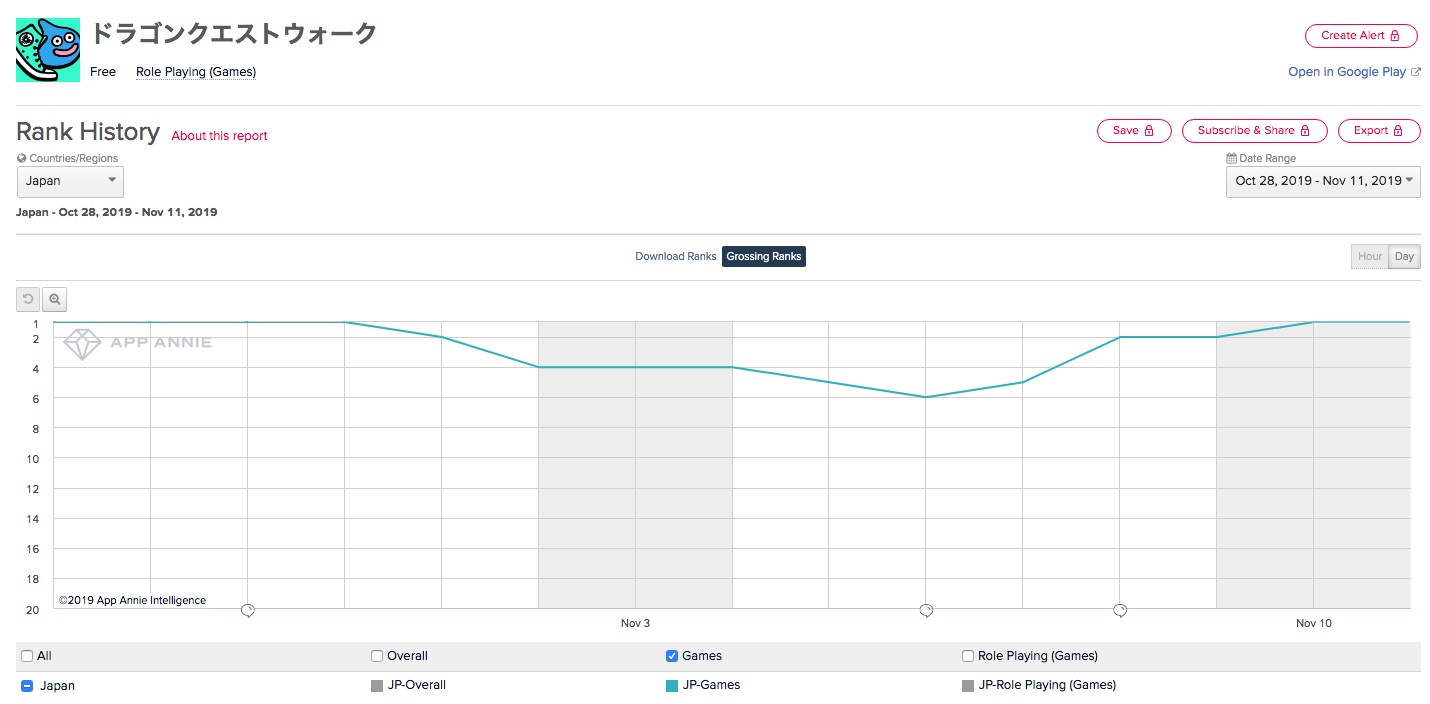This screenshot has width=1430, height=704.
Task: Click the gray JP-Overall color swatch
Action: (x=377, y=686)
